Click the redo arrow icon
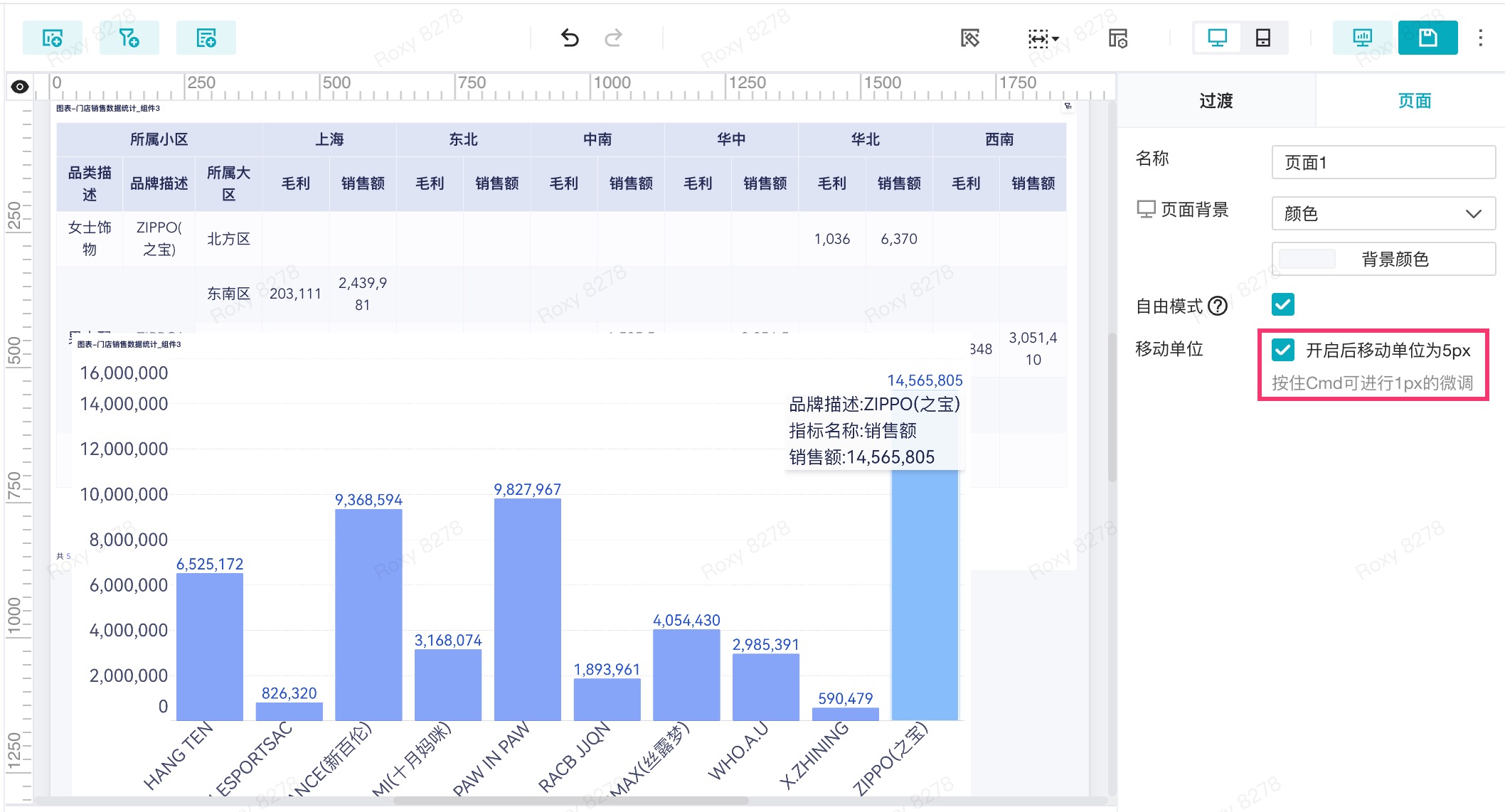The image size is (1505, 812). pyautogui.click(x=613, y=38)
